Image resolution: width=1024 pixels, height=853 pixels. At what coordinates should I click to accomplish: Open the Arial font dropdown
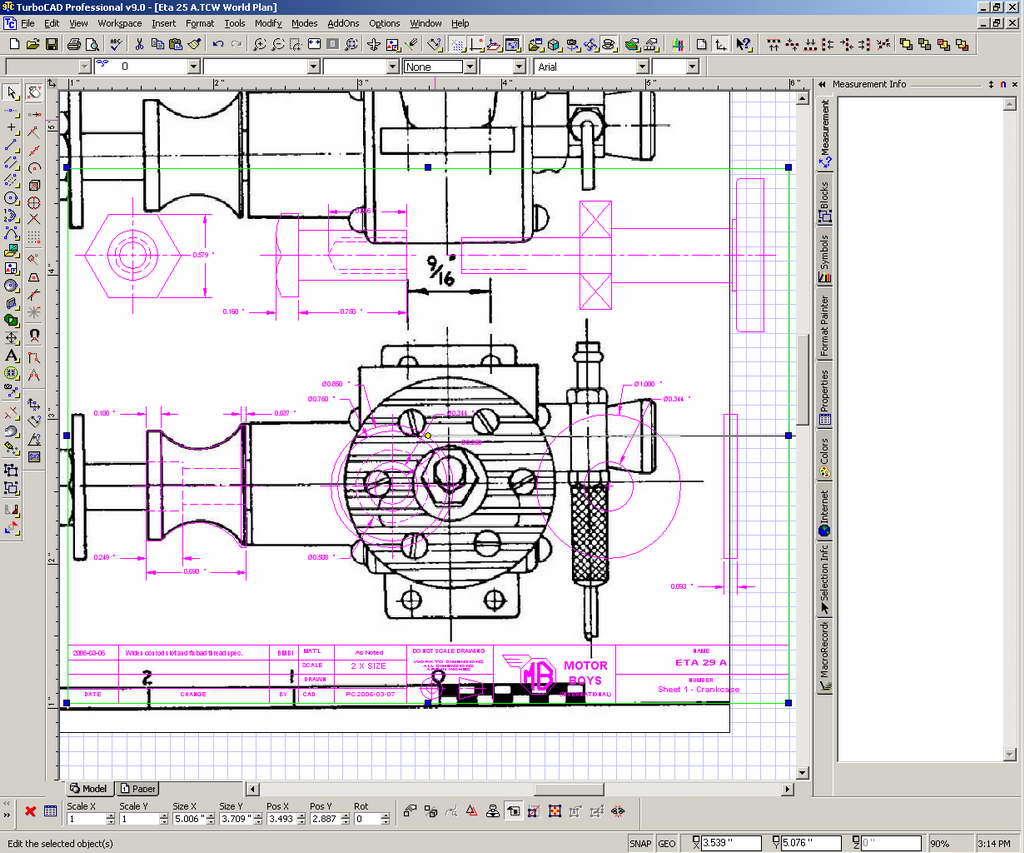click(x=643, y=67)
